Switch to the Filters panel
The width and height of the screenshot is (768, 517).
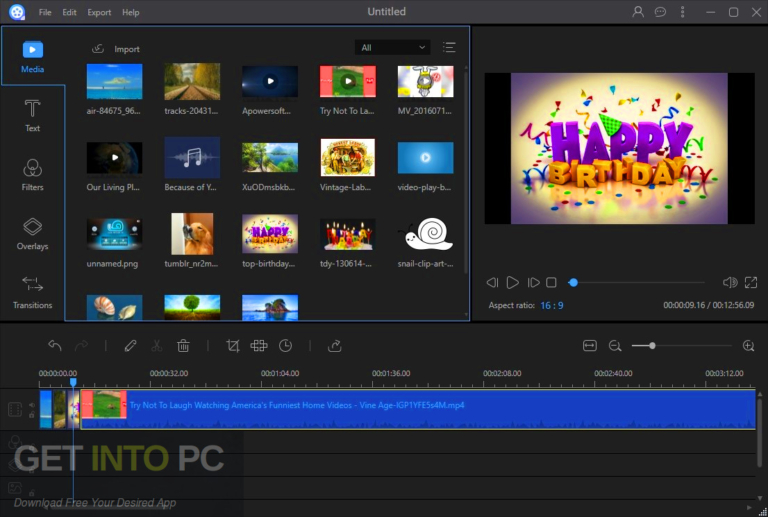click(x=32, y=175)
